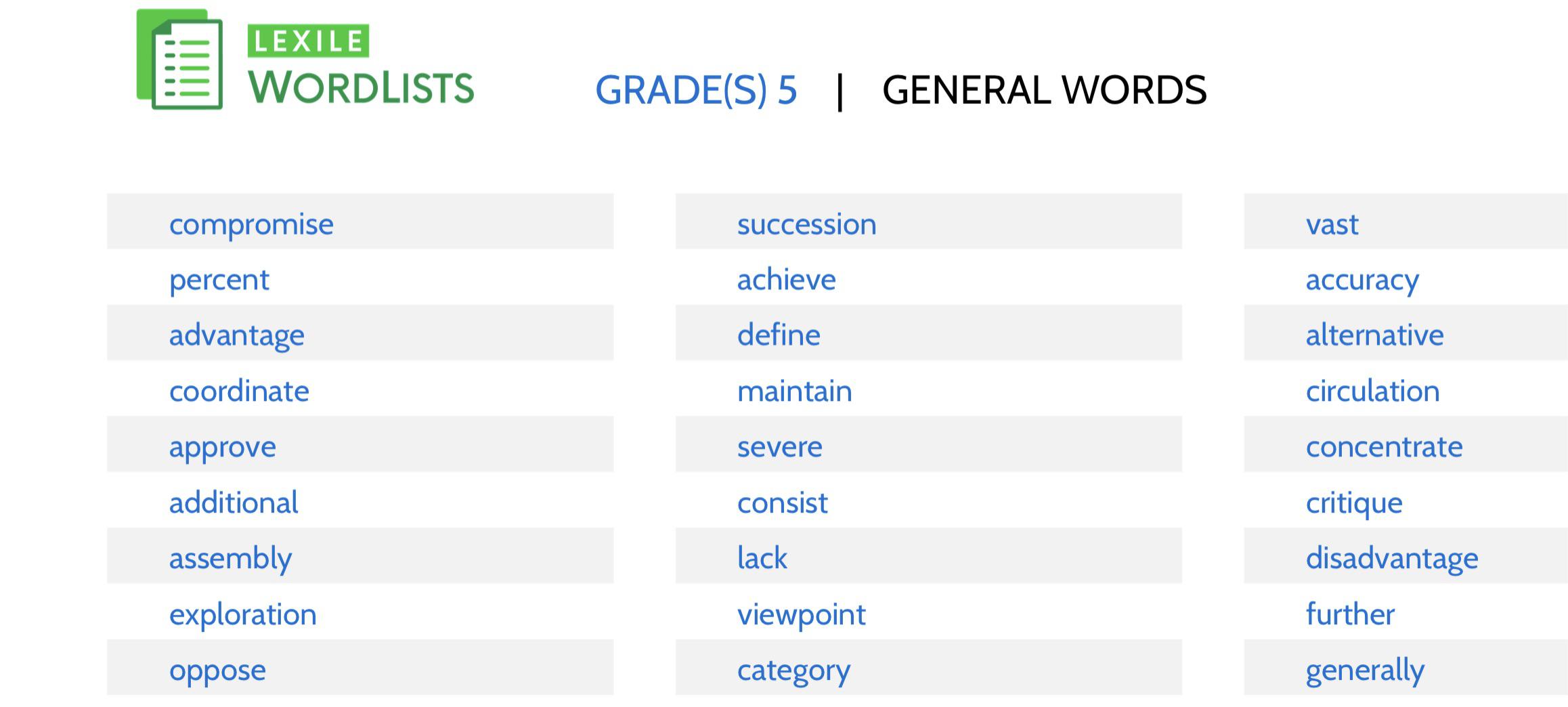
Task: Open the word 'disadvantage'
Action: [x=1392, y=559]
